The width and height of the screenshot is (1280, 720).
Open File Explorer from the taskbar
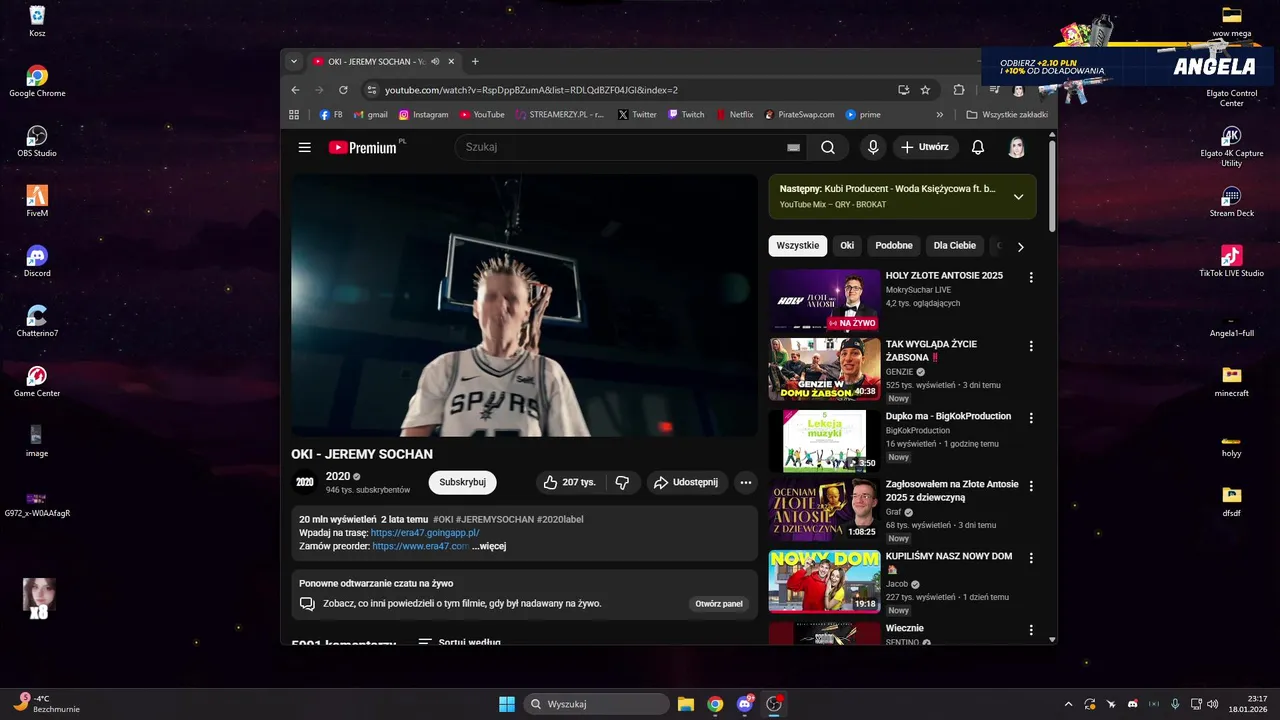(x=686, y=704)
